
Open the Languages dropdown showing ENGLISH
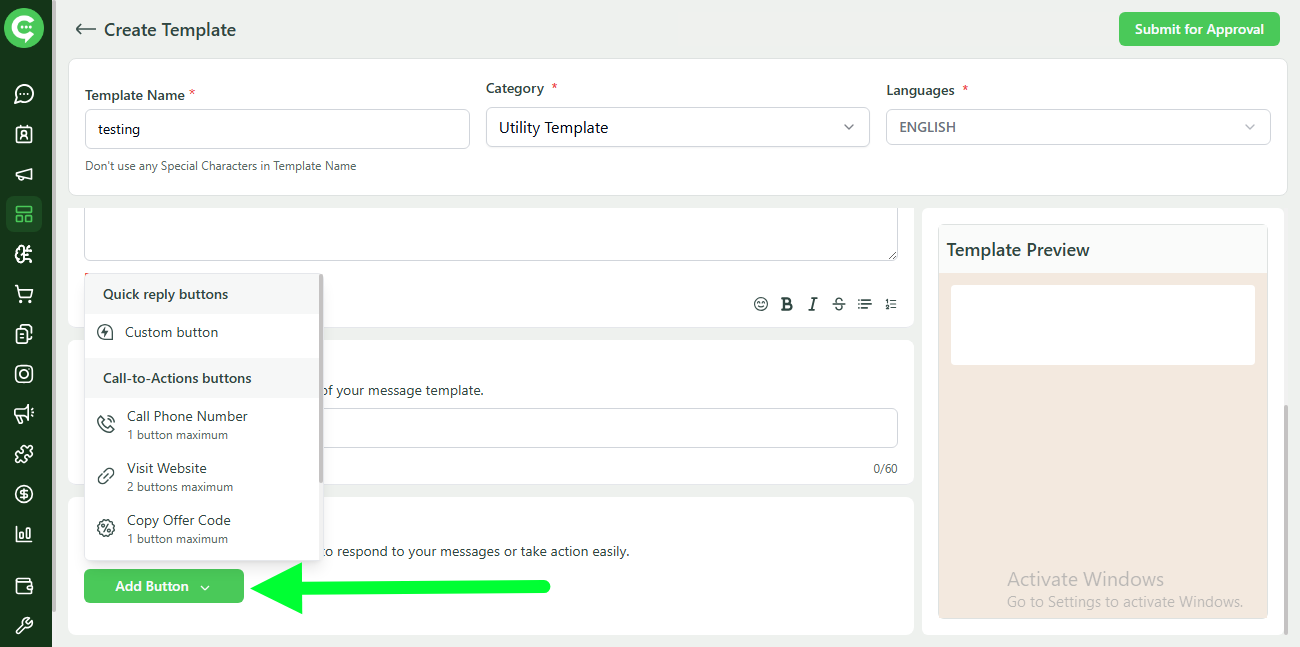(x=1078, y=127)
